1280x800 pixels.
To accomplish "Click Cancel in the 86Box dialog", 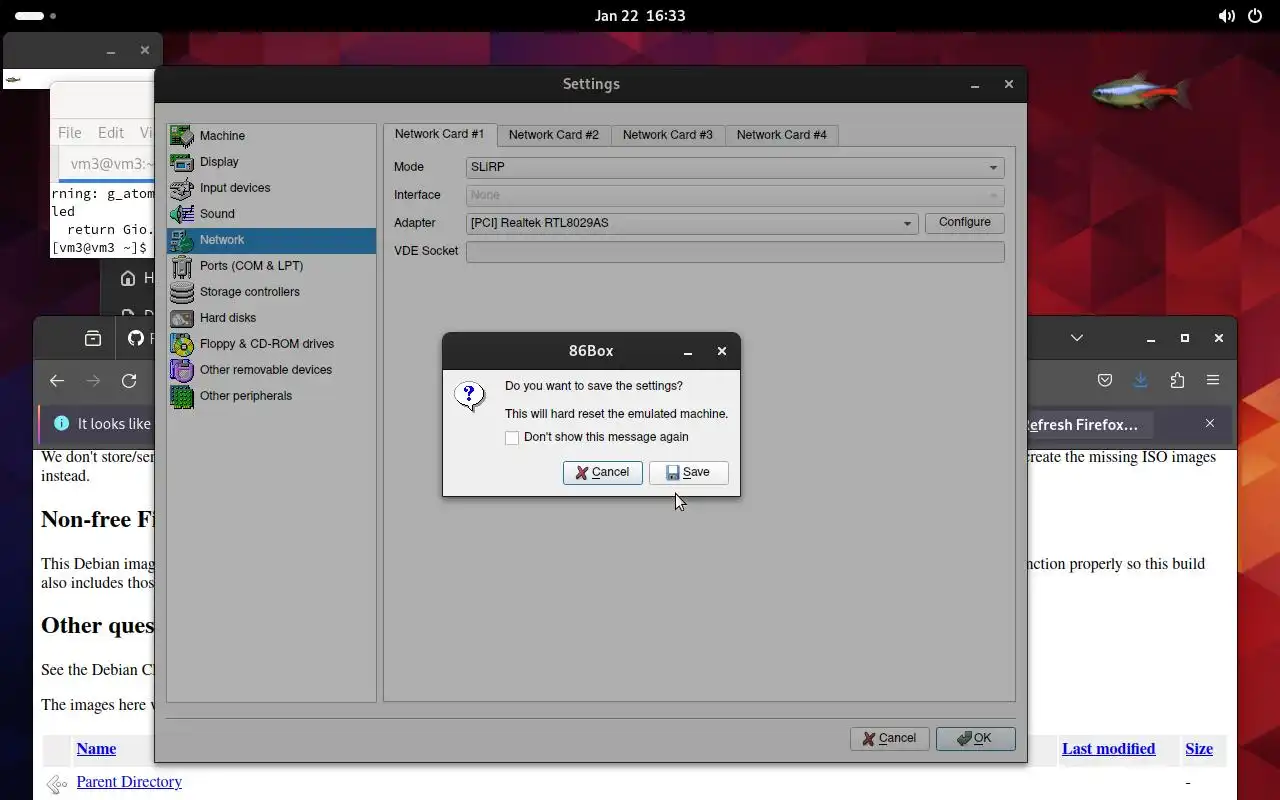I will [602, 472].
